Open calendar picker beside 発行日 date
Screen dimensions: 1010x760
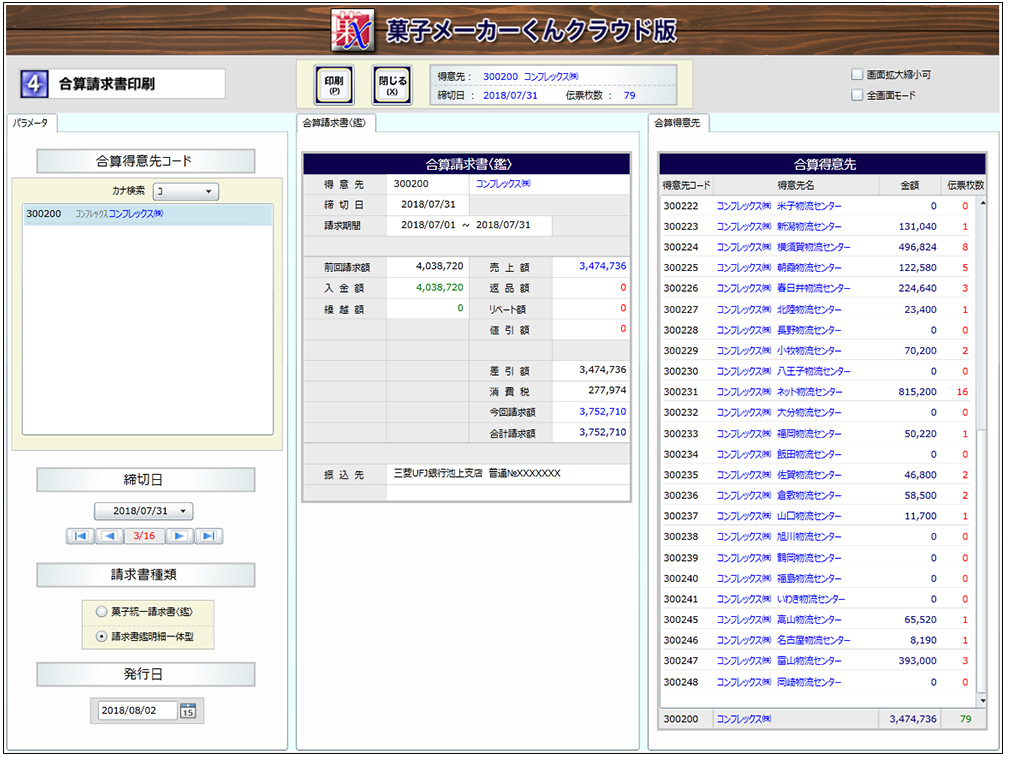point(189,711)
